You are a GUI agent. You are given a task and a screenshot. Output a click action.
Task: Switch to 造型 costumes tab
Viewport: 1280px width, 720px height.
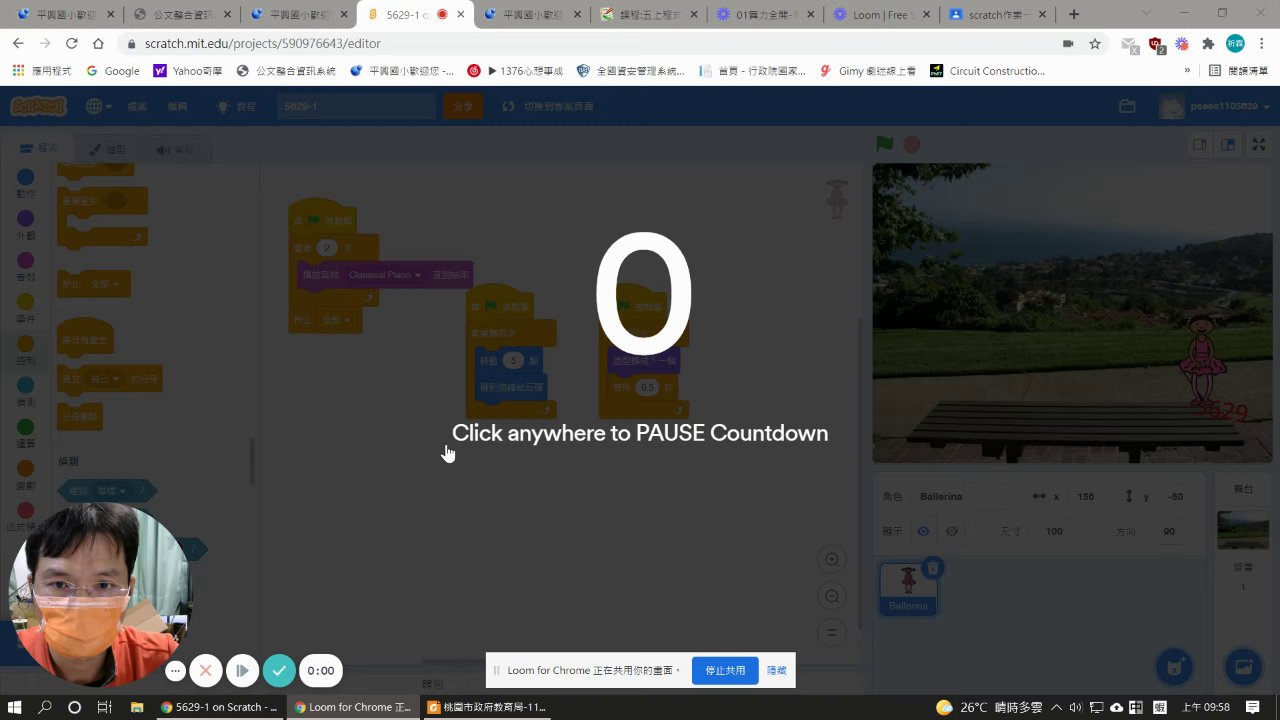[x=107, y=150]
